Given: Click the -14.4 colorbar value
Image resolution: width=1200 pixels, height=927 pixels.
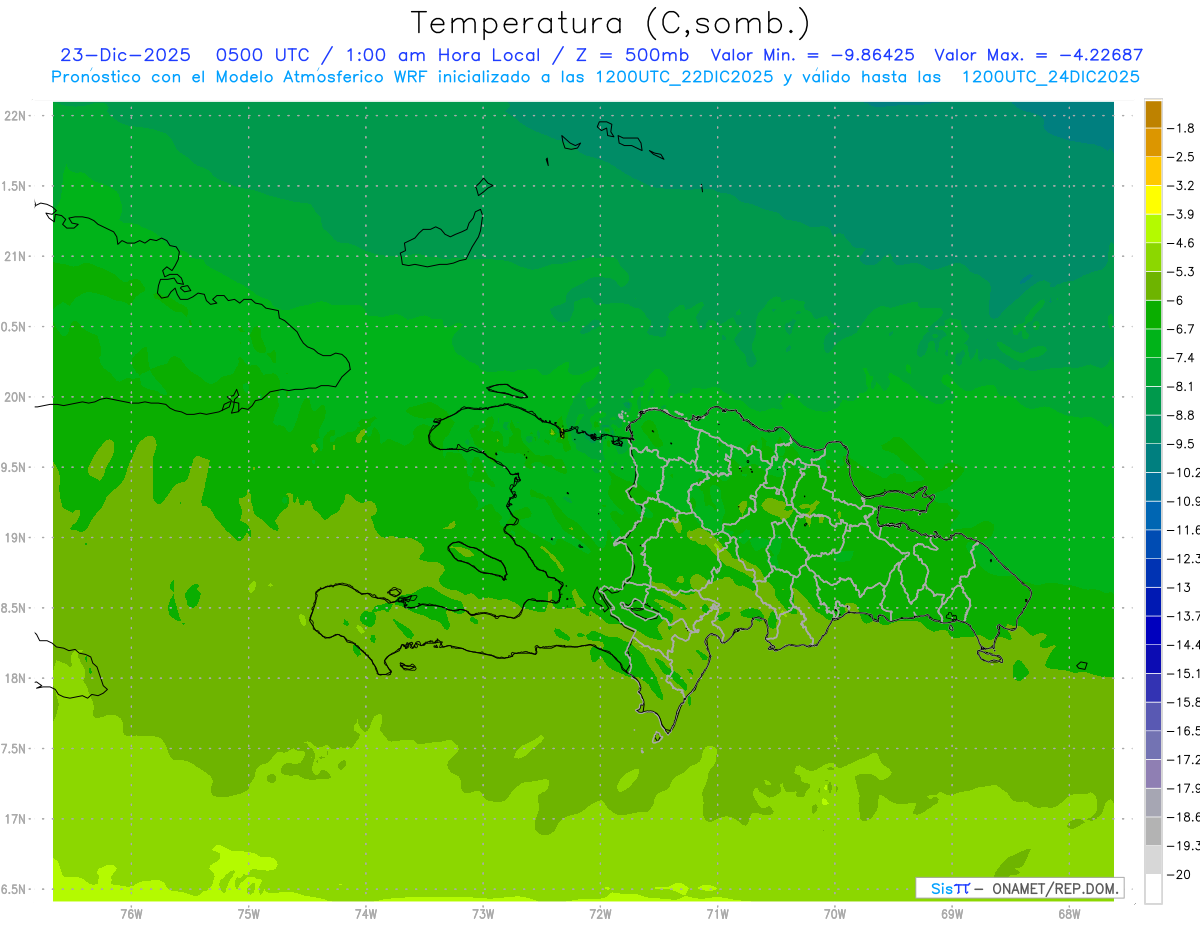Looking at the screenshot, I should tap(1183, 644).
